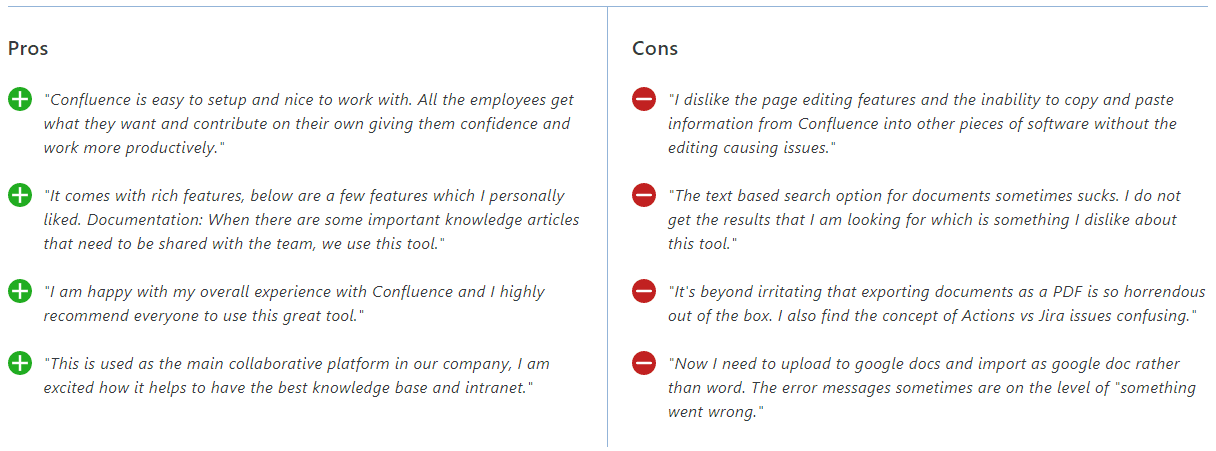Click red minus icon beside "text based search" review
Viewport: 1216px width, 451px height.
(644, 195)
